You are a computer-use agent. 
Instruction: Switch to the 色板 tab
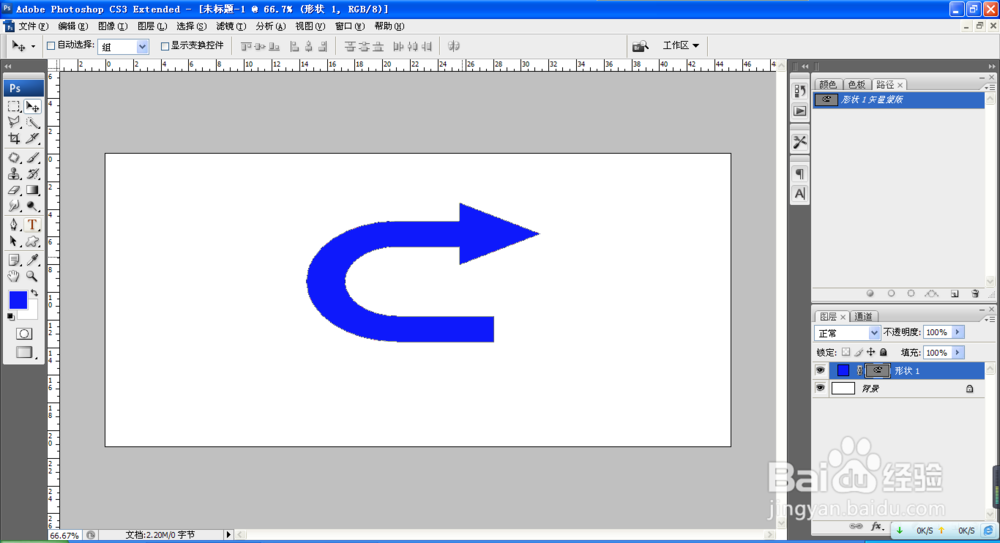tap(857, 85)
